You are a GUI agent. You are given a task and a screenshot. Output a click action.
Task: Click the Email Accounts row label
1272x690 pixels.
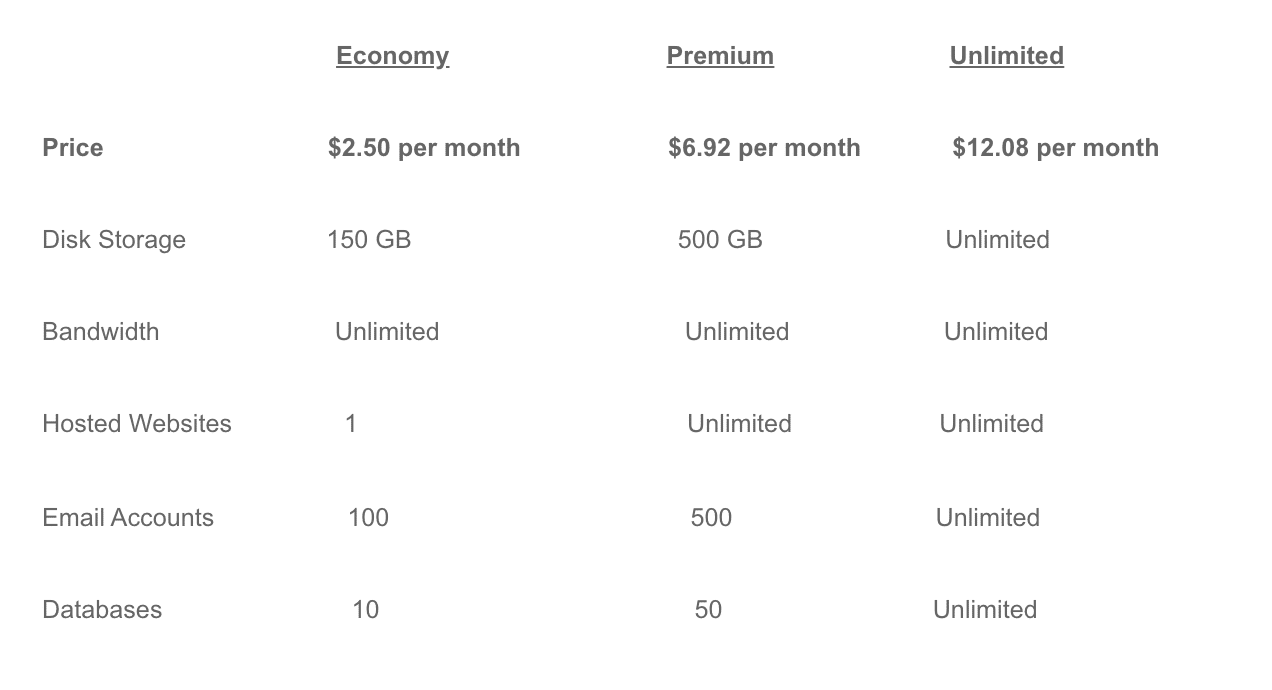[128, 518]
